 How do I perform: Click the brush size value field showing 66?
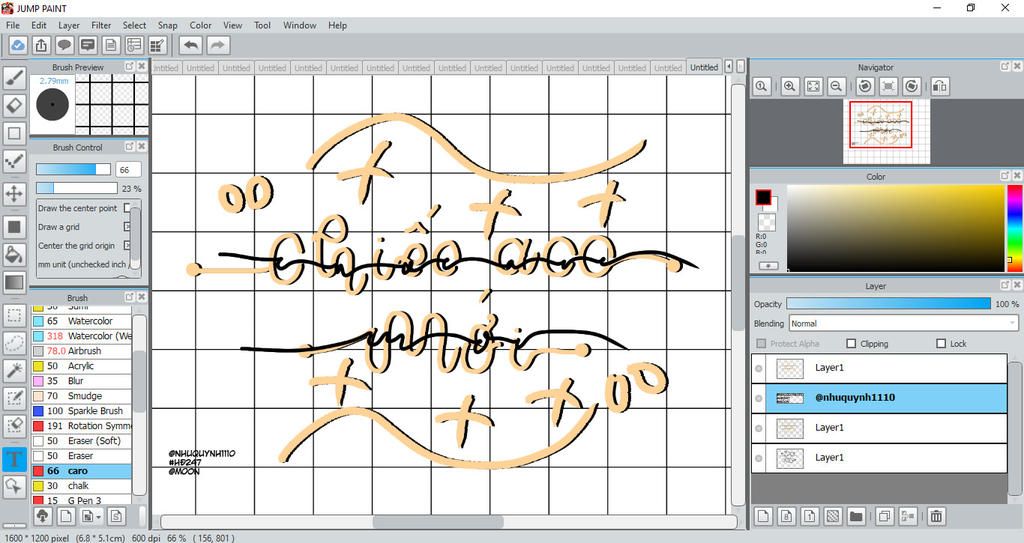tap(128, 169)
